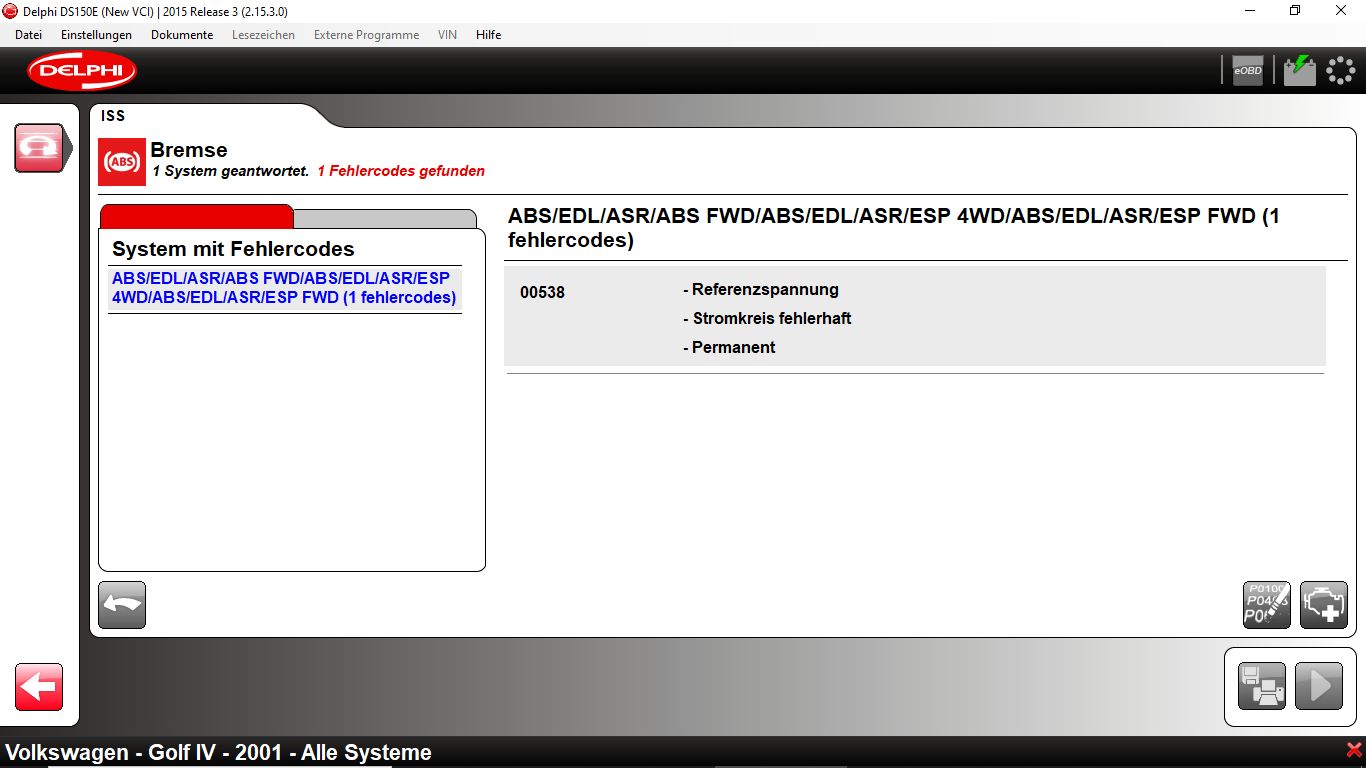1366x768 pixels.
Task: Check the battery voltage icon
Action: (1300, 70)
